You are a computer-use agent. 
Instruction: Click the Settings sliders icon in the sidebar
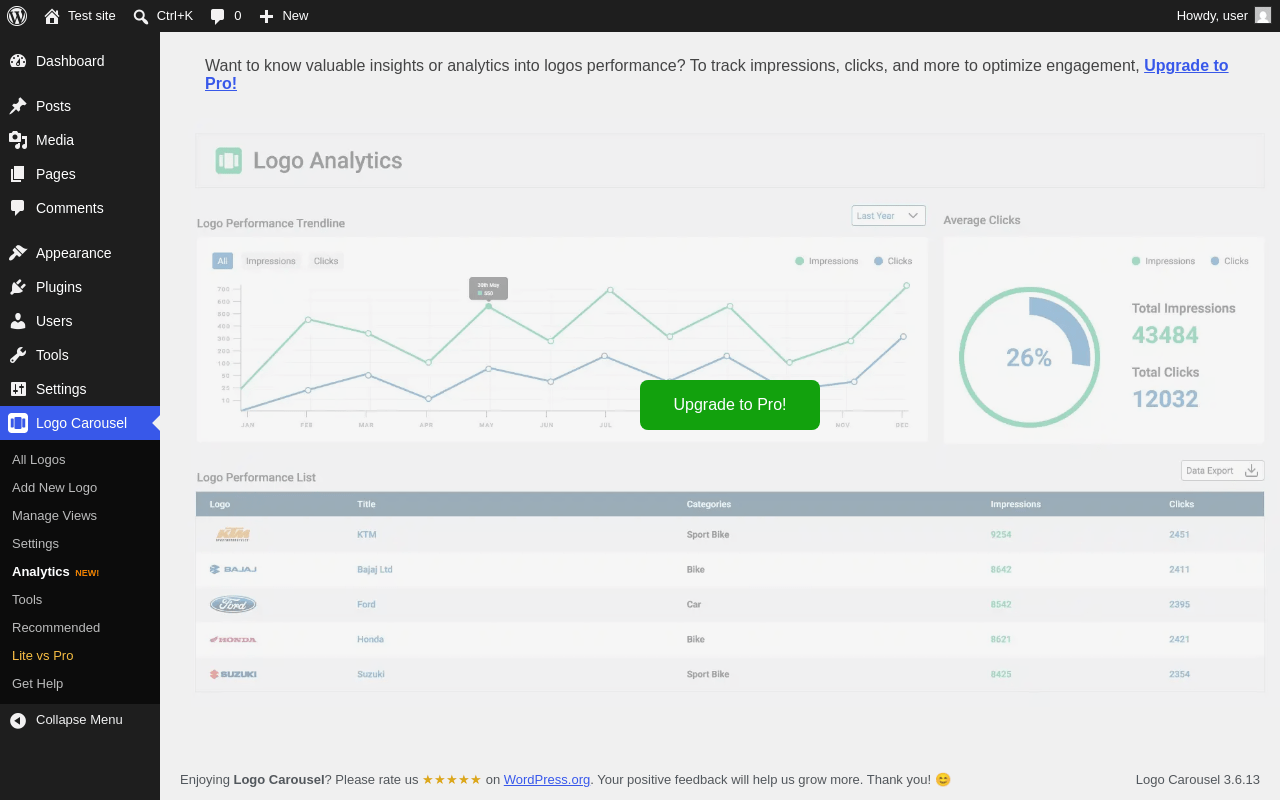click(x=18, y=389)
